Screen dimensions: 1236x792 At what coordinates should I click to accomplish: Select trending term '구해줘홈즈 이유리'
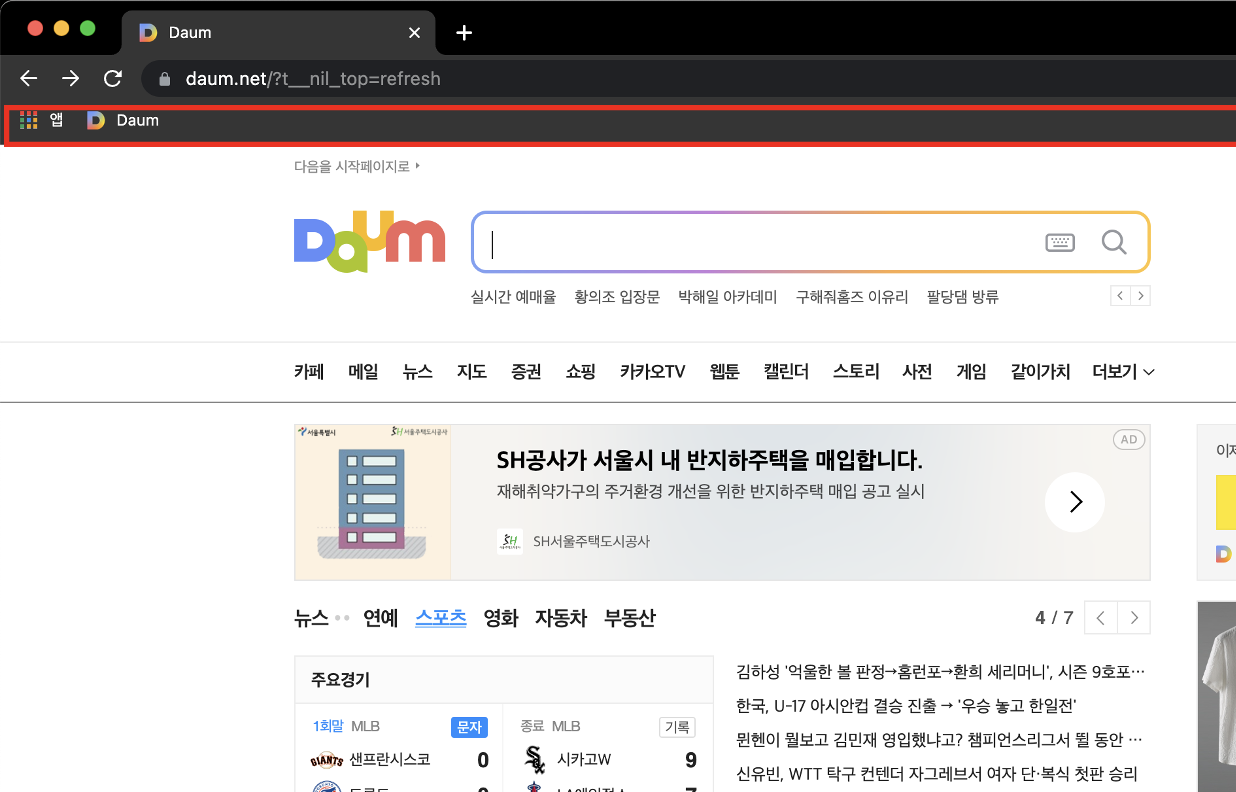tap(852, 297)
